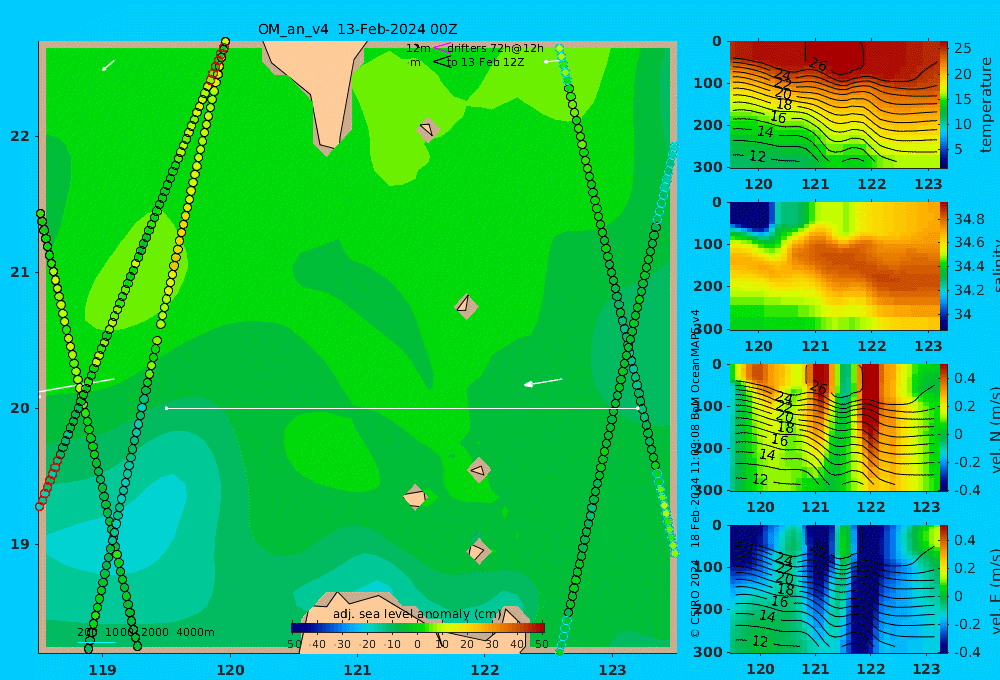Open the salinity depth section panel
Viewport: 1000px width, 680px height.
(834, 266)
